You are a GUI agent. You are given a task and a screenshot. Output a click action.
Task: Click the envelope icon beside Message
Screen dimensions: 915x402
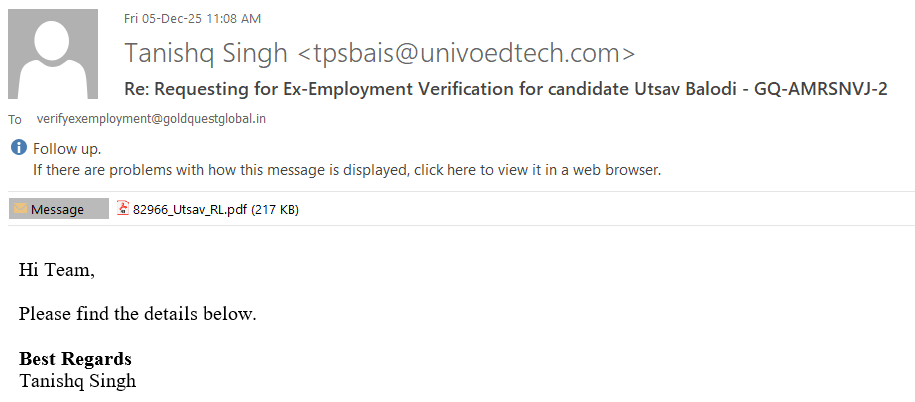(x=19, y=209)
